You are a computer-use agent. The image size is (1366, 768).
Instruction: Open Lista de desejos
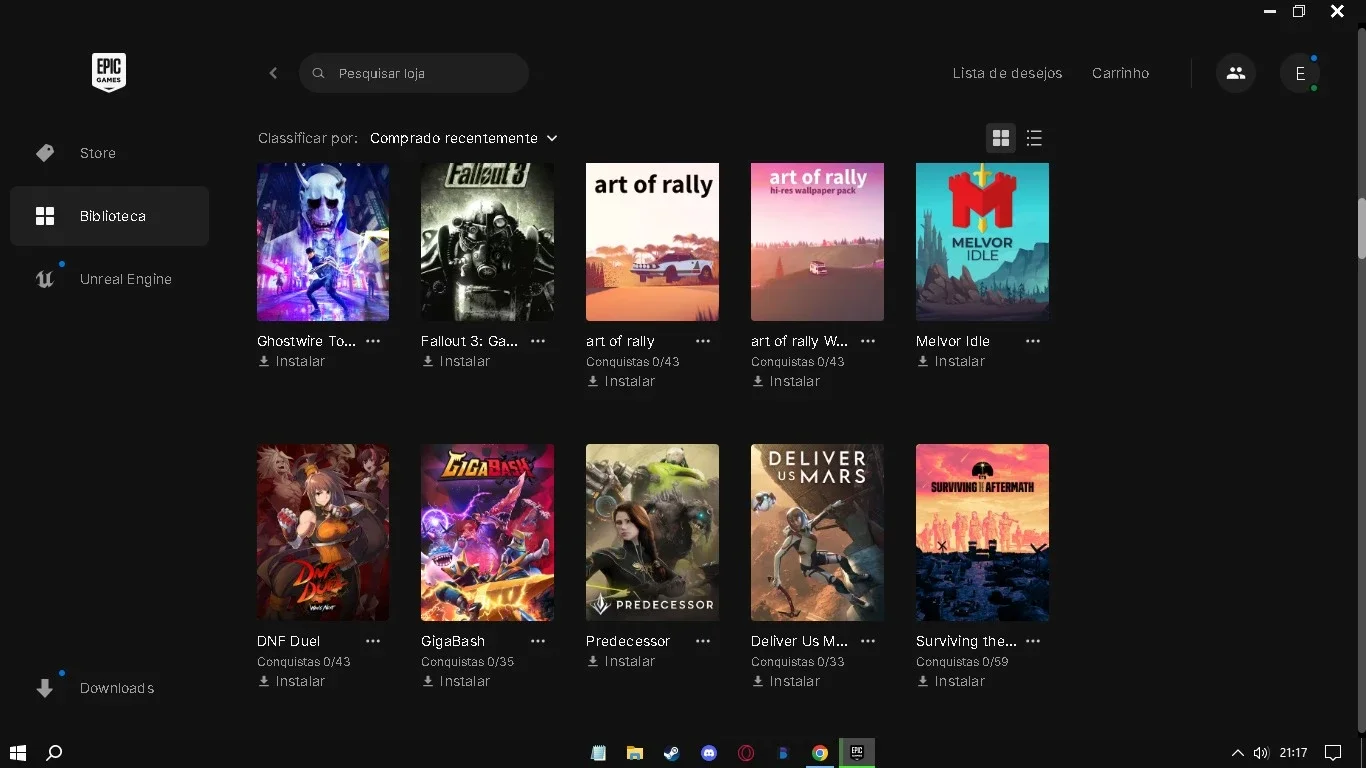click(1007, 73)
